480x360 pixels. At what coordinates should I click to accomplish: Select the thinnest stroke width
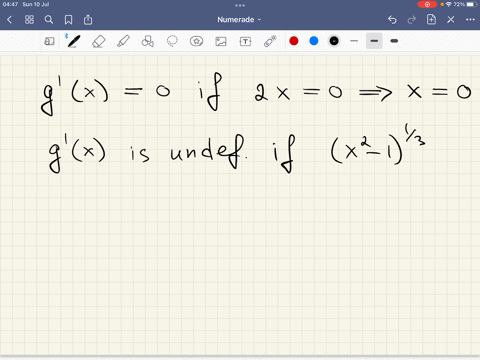(x=354, y=41)
